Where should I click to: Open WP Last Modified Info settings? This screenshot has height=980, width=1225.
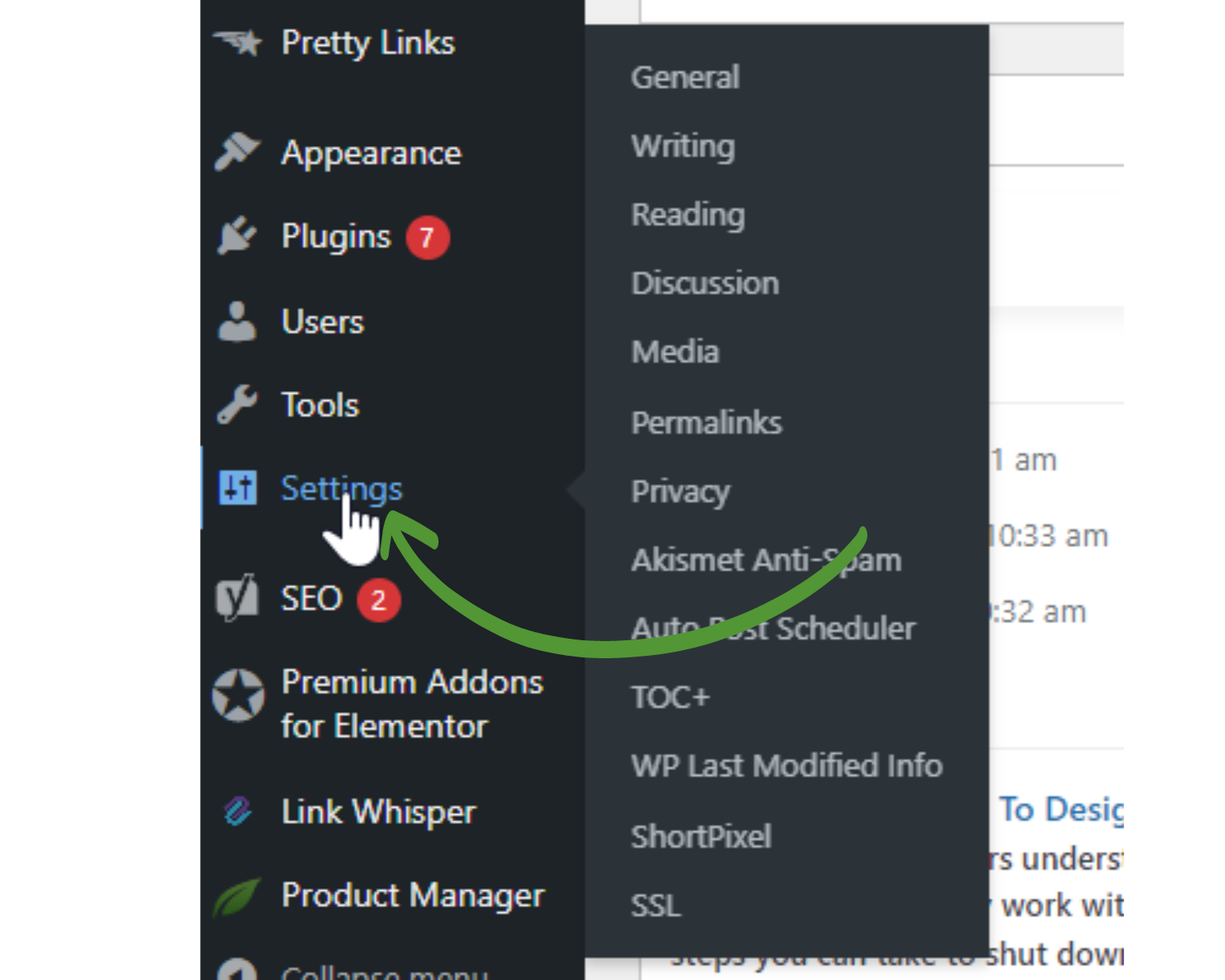[786, 765]
